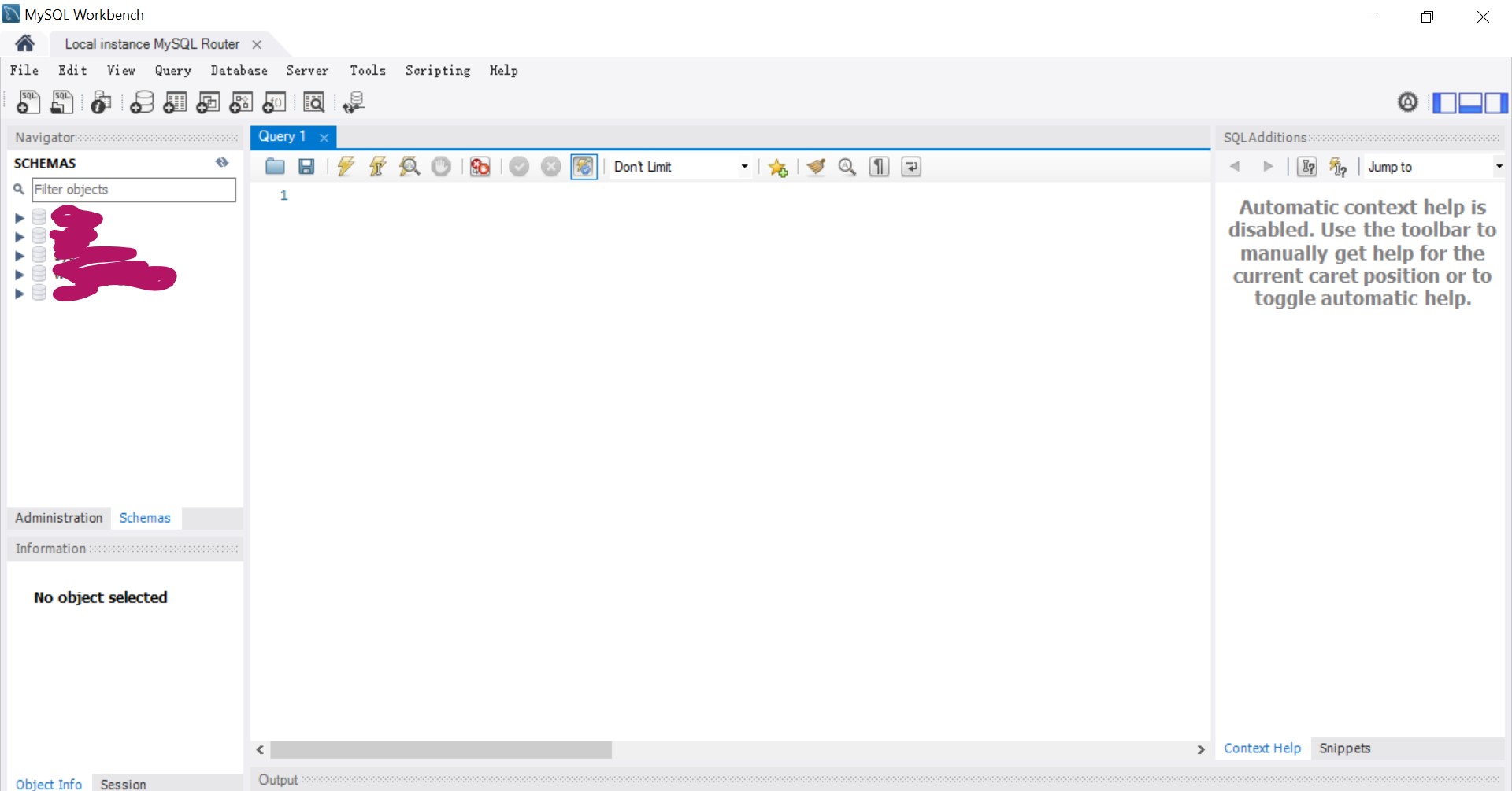The width and height of the screenshot is (1512, 791).
Task: Create a new table toolbar icon
Action: [x=175, y=102]
